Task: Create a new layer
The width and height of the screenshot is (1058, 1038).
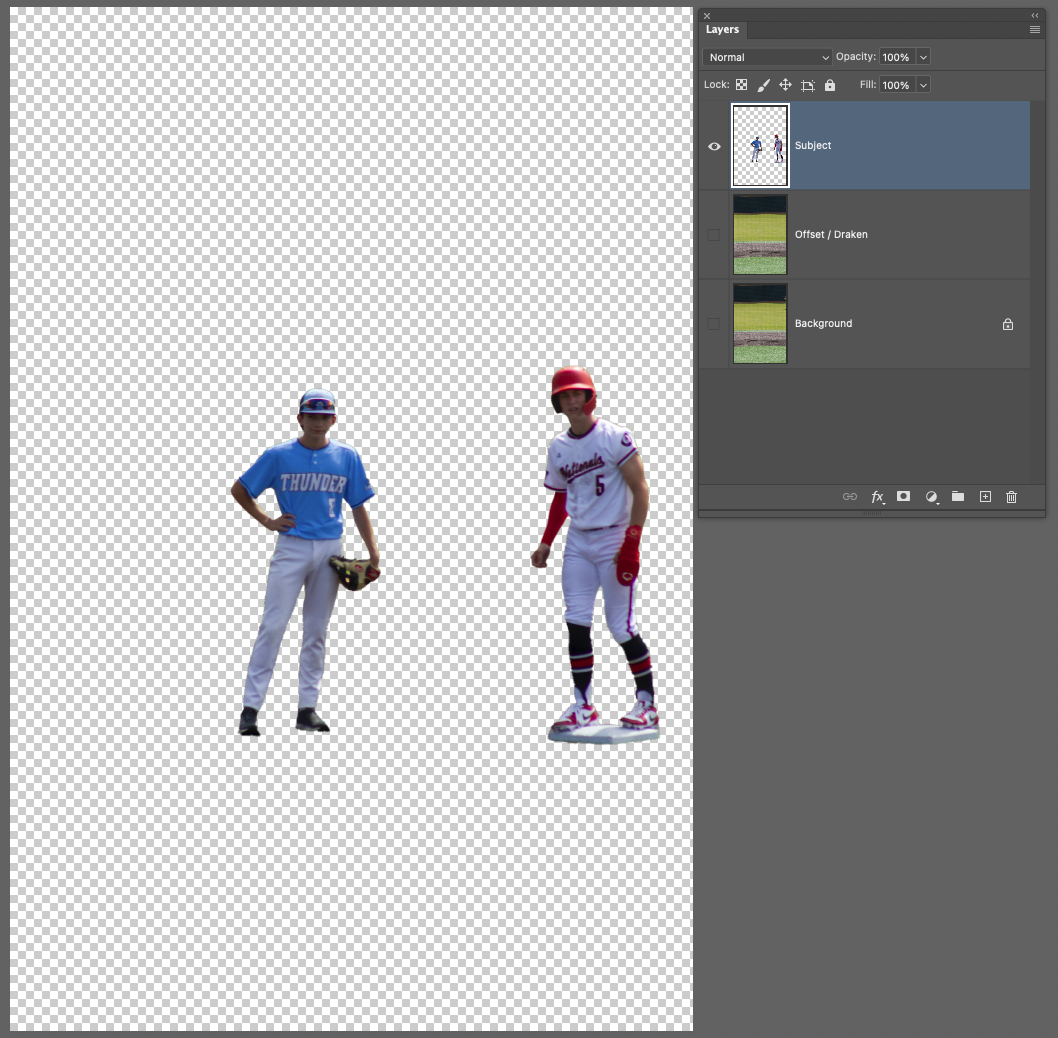Action: point(985,496)
